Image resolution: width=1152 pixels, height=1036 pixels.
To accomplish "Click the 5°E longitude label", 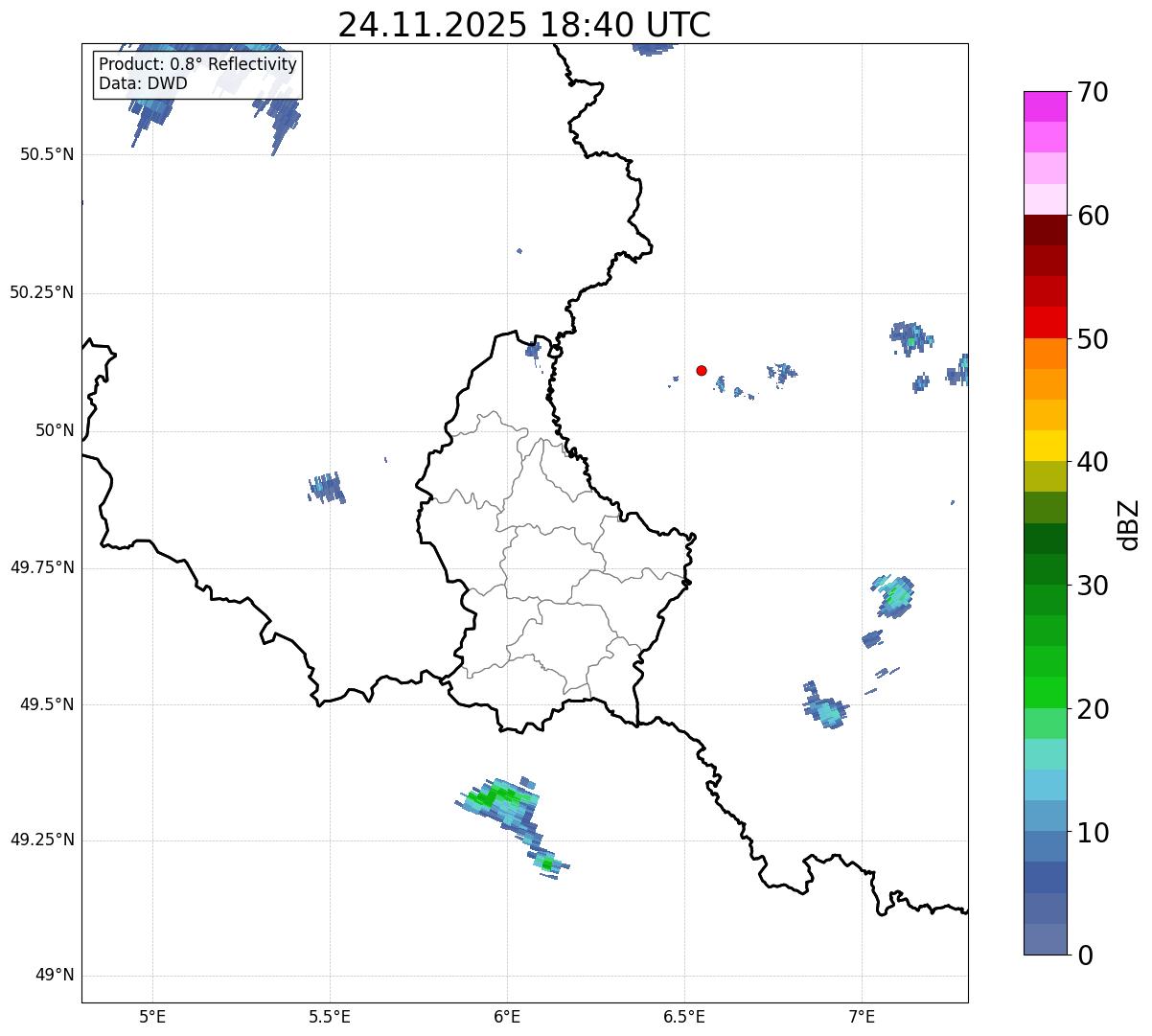I will click(152, 1017).
